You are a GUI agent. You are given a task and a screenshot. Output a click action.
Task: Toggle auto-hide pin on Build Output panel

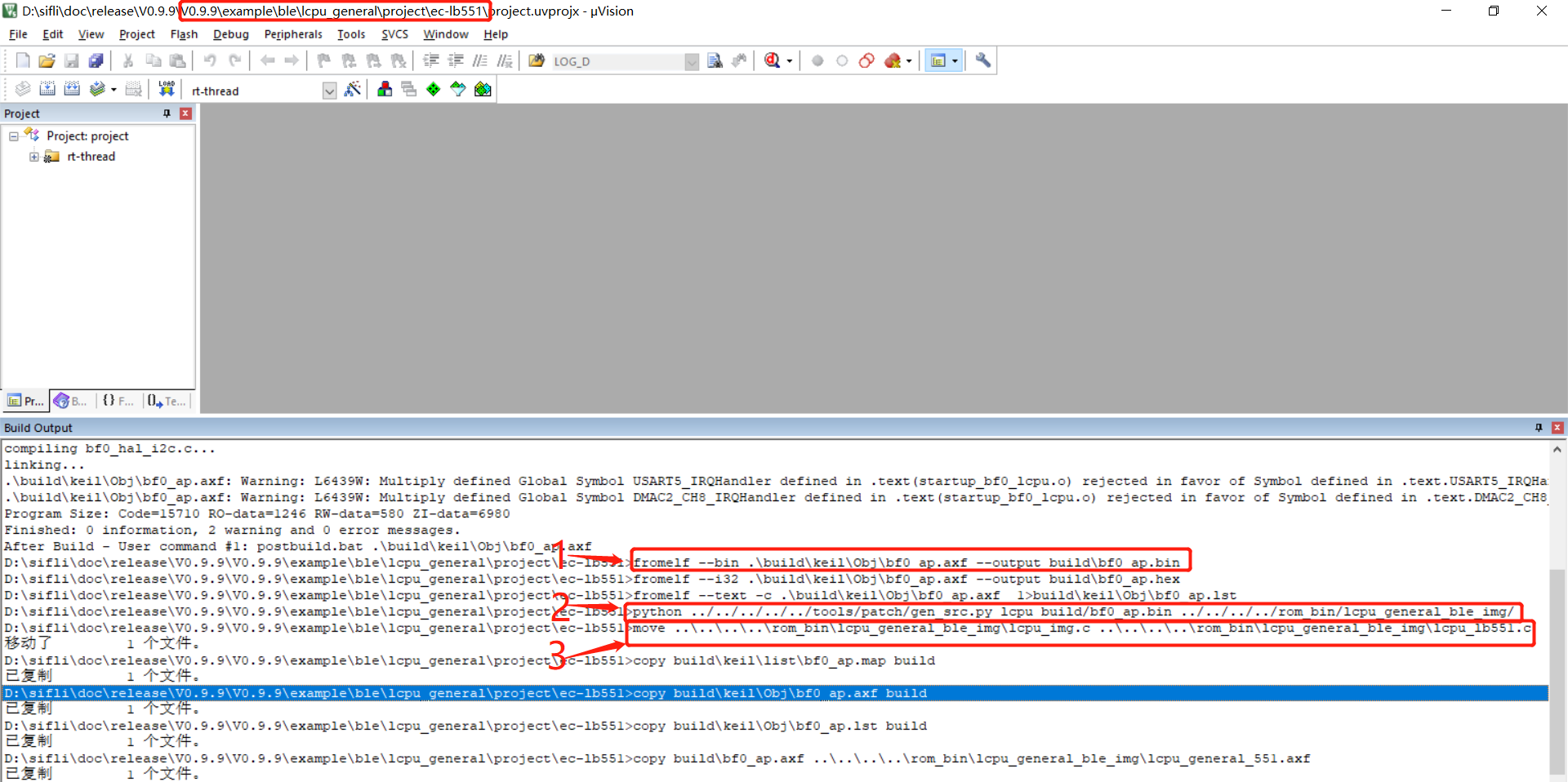1539,428
